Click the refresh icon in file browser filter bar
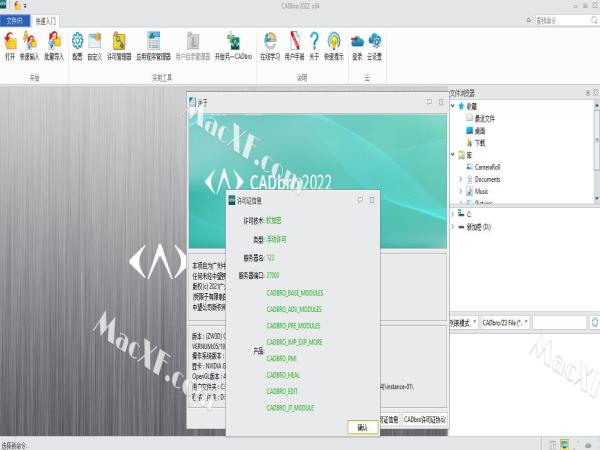This screenshot has height=450, width=600. coord(595,322)
